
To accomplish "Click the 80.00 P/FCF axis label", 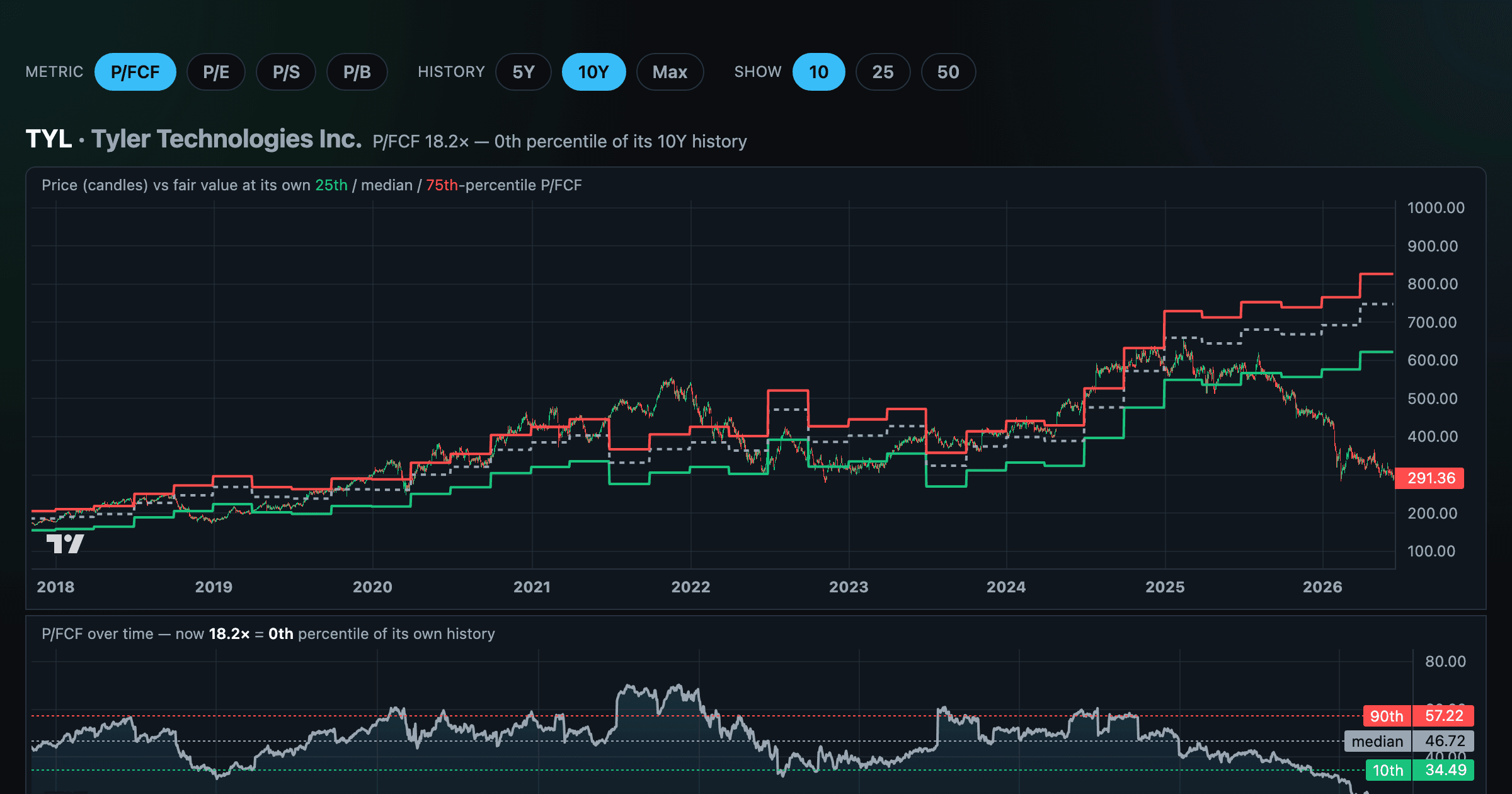I will coord(1445,662).
